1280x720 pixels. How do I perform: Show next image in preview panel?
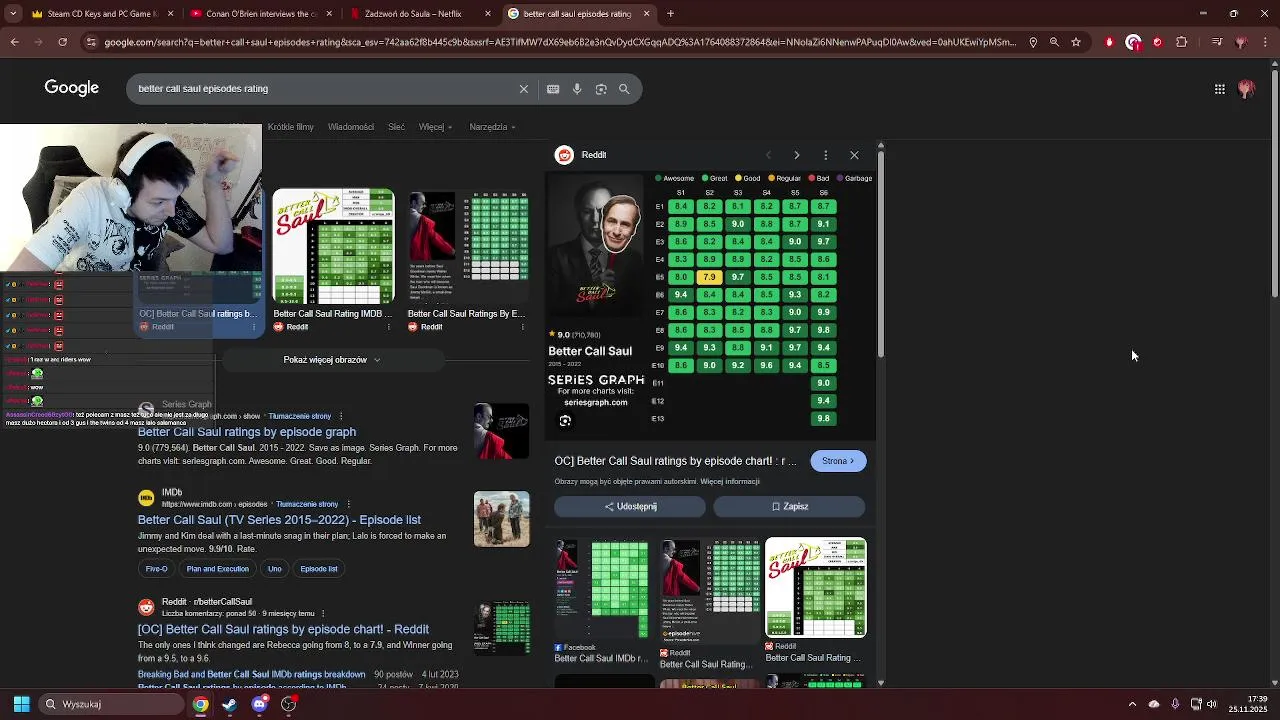(x=797, y=155)
